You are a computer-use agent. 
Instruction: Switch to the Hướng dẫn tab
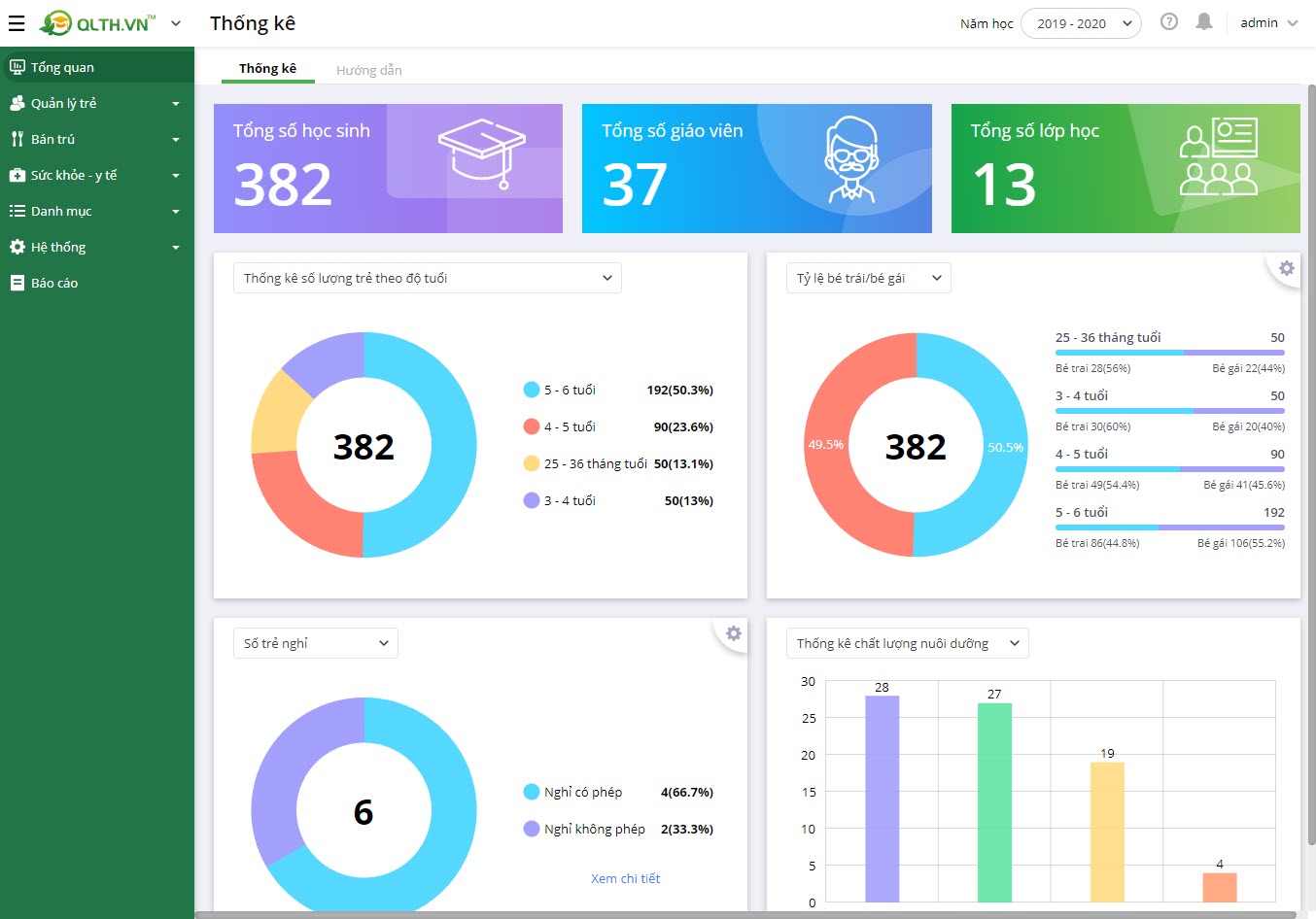click(x=368, y=70)
